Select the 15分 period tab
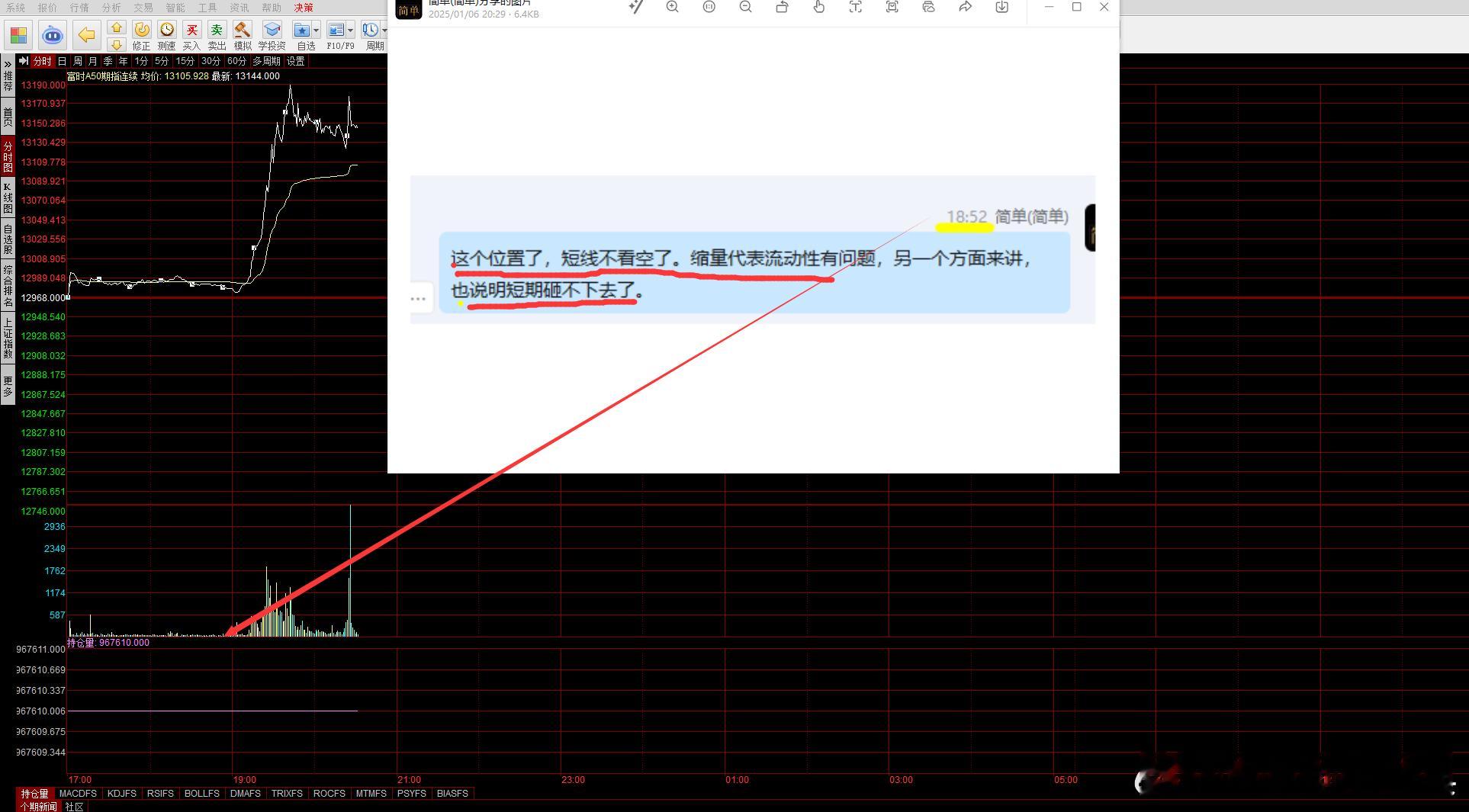 pyautogui.click(x=185, y=61)
